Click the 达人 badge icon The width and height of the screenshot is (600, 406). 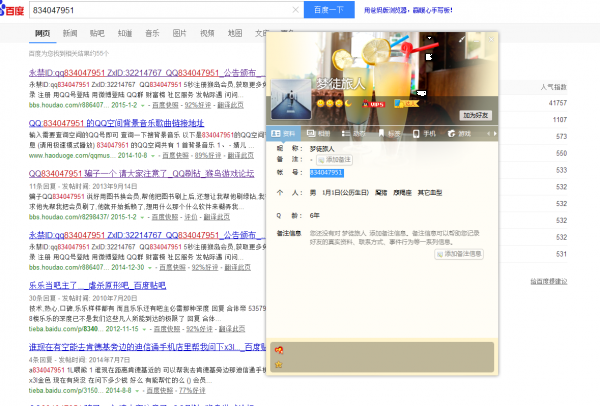point(407,103)
